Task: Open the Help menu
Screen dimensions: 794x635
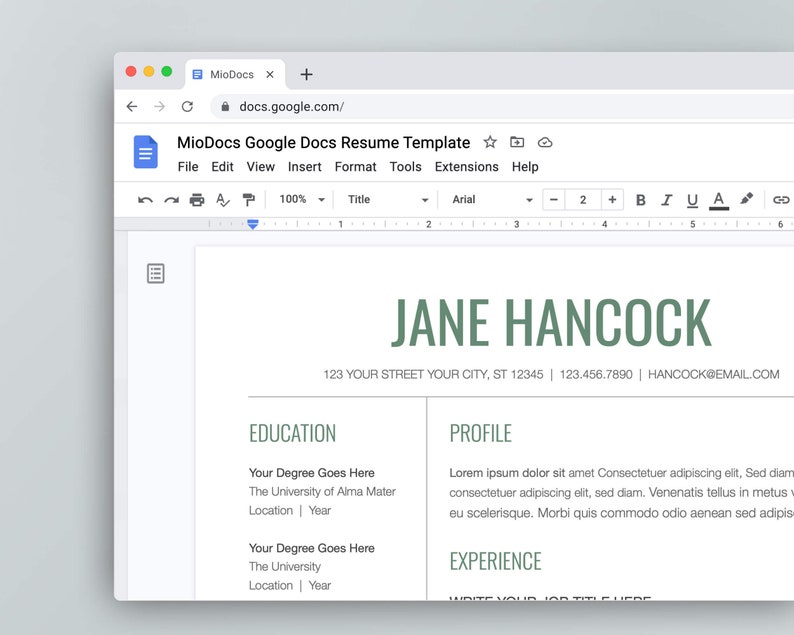Action: click(525, 167)
